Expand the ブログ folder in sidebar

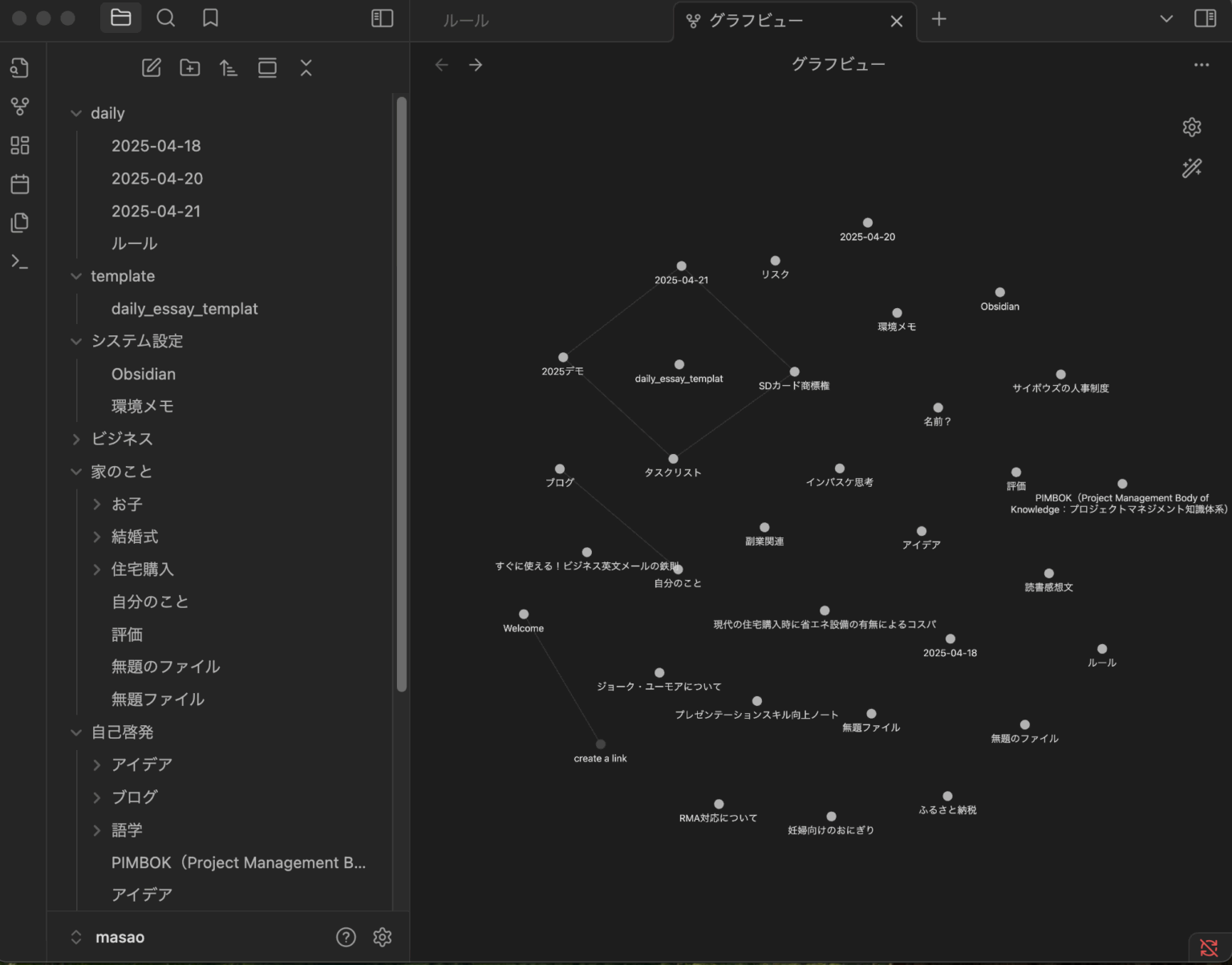(x=96, y=797)
